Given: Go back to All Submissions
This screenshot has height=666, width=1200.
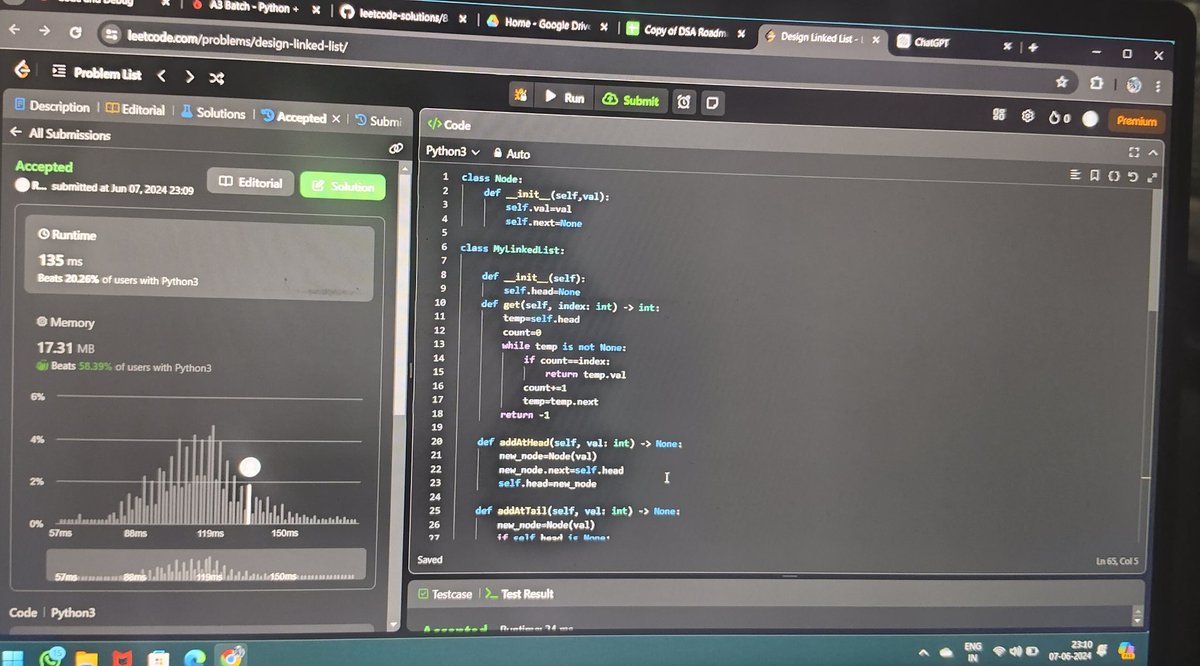Looking at the screenshot, I should pyautogui.click(x=60, y=133).
